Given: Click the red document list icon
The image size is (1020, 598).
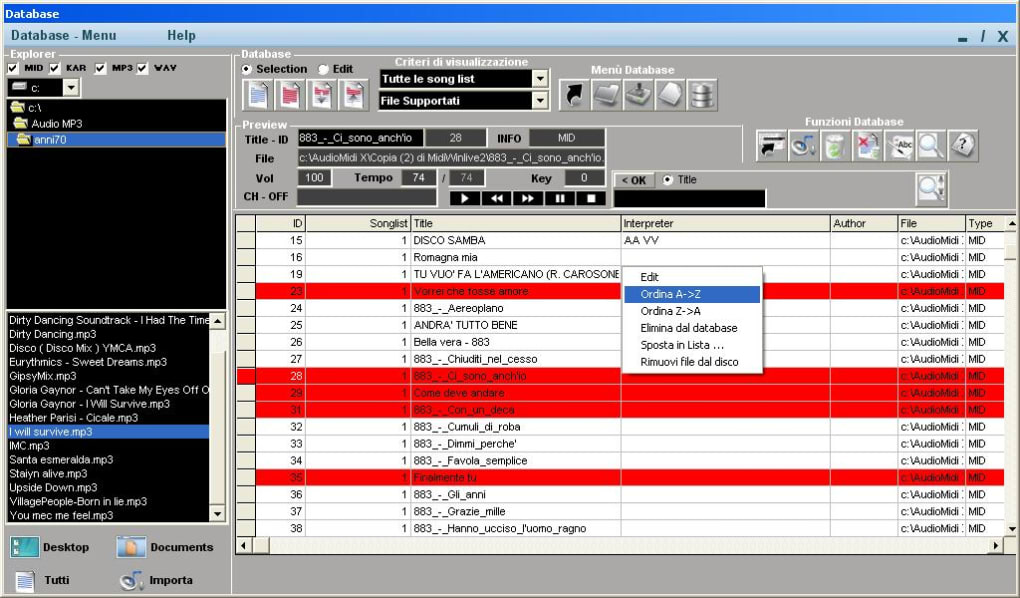Looking at the screenshot, I should pyautogui.click(x=290, y=95).
